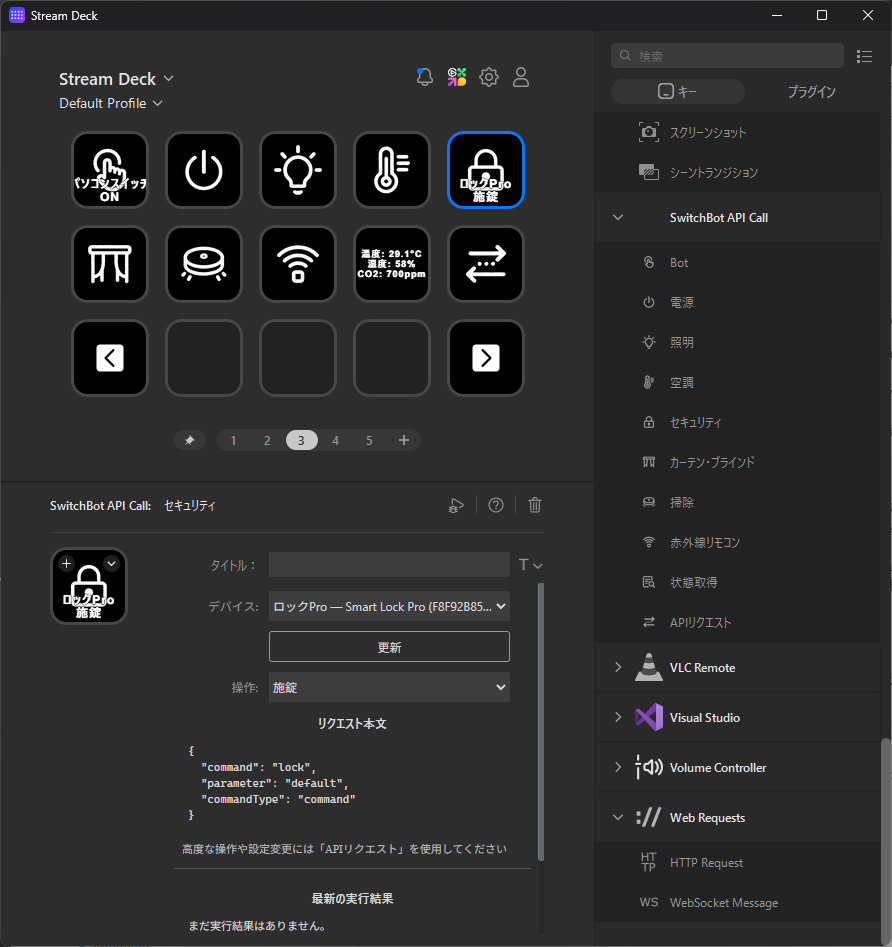Image resolution: width=892 pixels, height=947 pixels.
Task: Collapse Web Requests category
Action: click(x=618, y=818)
